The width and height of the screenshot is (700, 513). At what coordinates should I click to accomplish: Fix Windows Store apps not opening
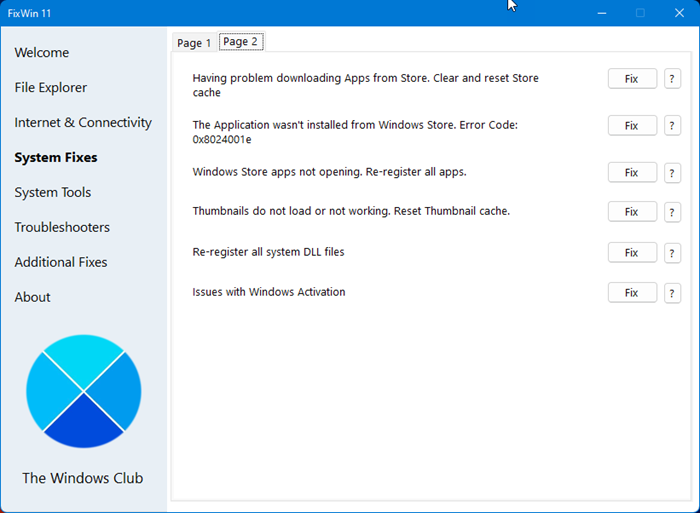[x=632, y=173]
